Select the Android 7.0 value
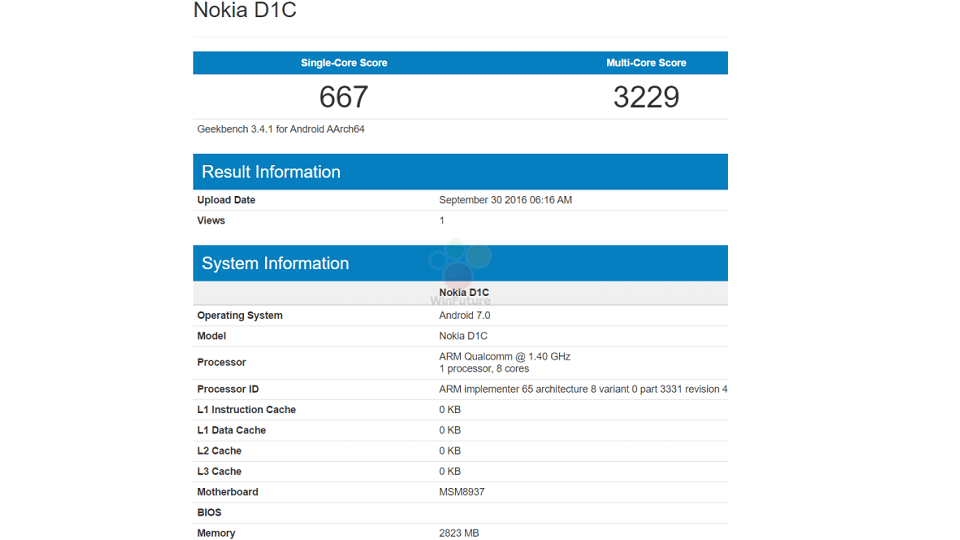 click(x=465, y=315)
